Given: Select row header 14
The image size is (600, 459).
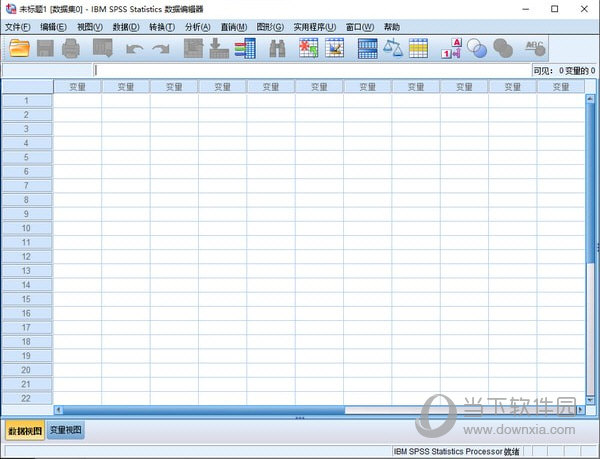Looking at the screenshot, I should click(27, 285).
